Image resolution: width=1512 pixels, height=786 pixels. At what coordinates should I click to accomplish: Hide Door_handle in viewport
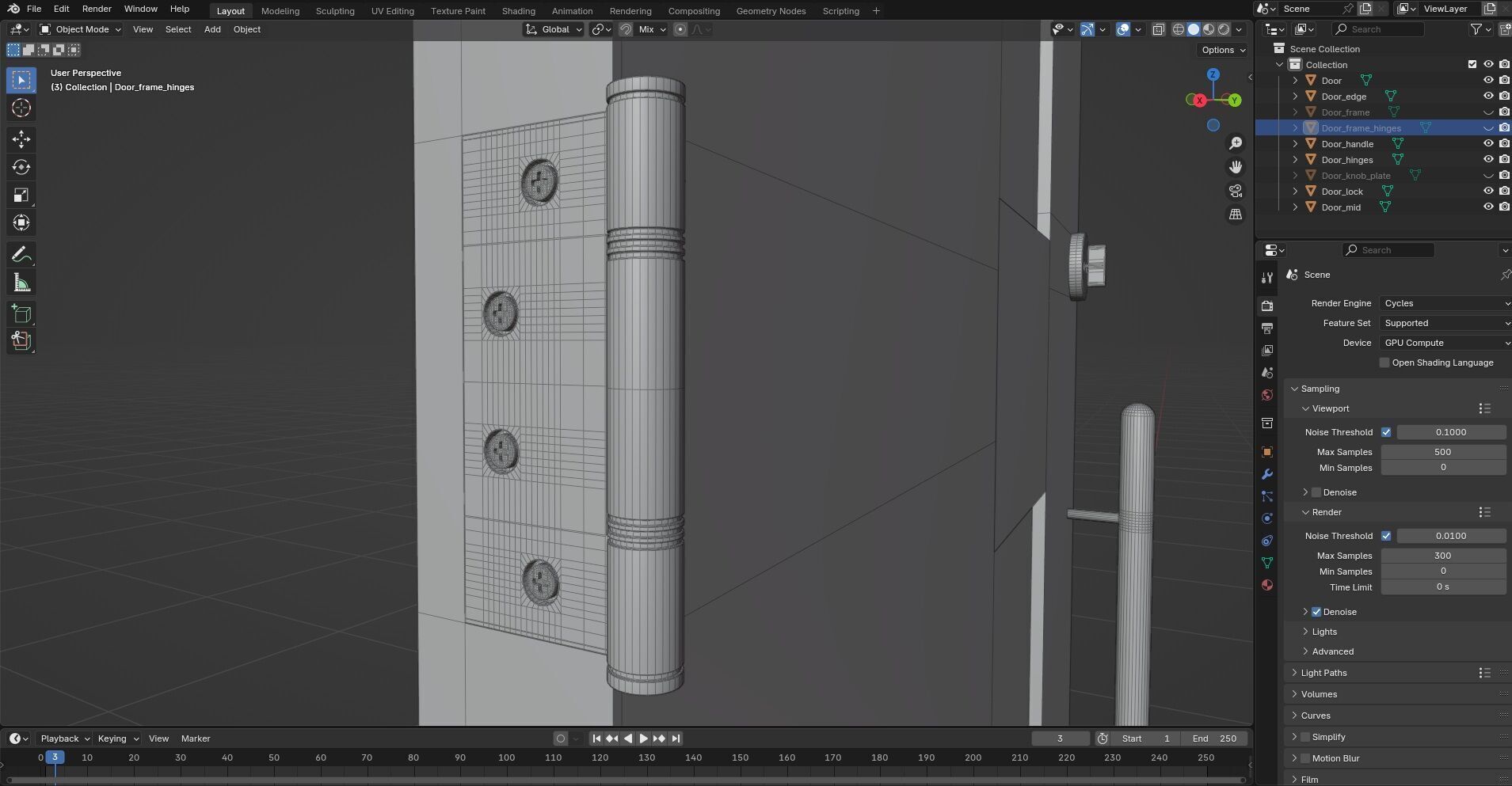(1488, 143)
